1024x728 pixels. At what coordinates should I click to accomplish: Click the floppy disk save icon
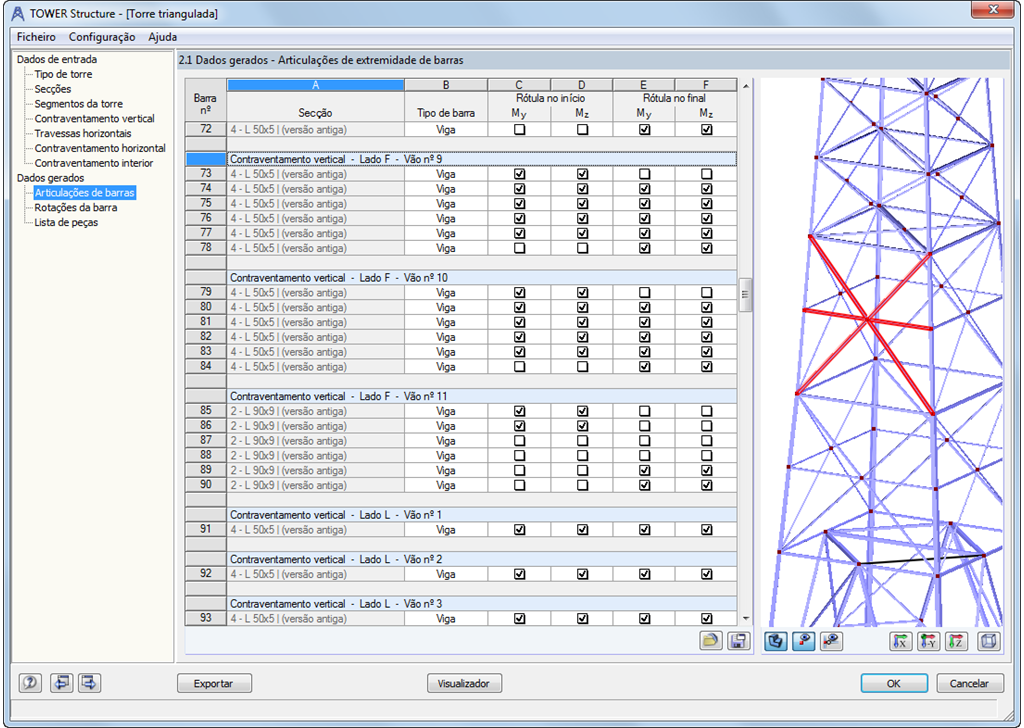pos(739,641)
